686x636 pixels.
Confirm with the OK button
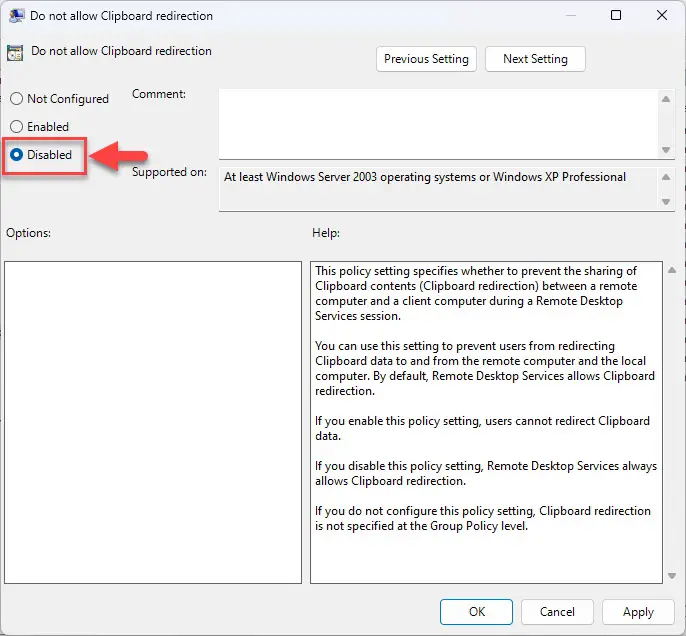pyautogui.click(x=476, y=612)
